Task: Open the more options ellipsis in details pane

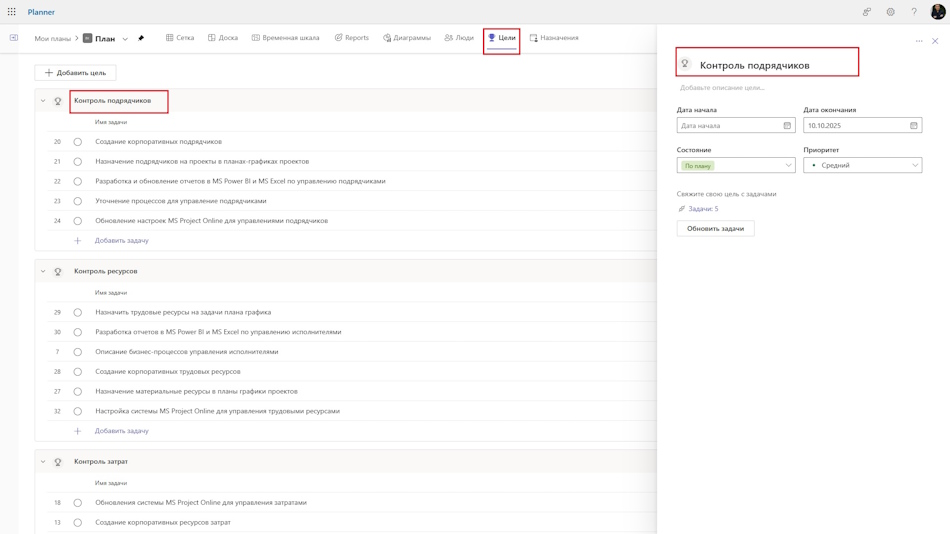Action: pyautogui.click(x=919, y=41)
